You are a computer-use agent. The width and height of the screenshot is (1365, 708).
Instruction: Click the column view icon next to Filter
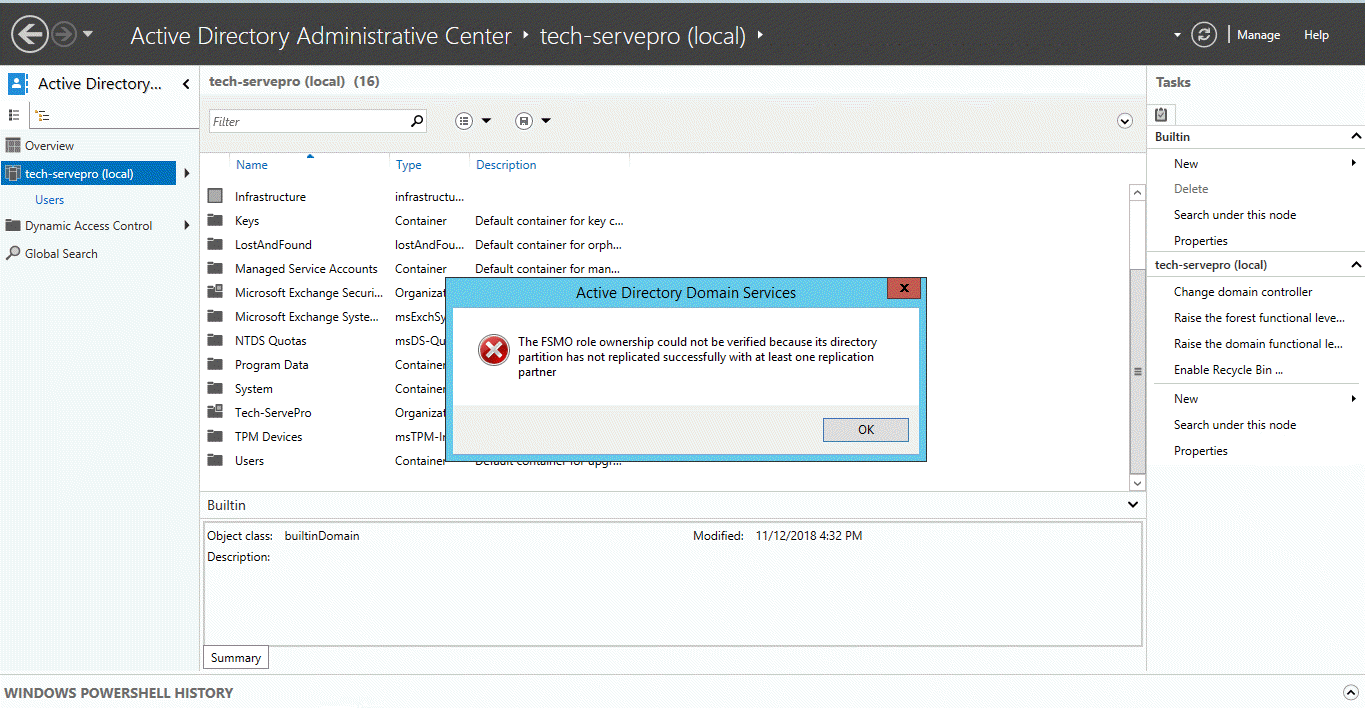463,120
